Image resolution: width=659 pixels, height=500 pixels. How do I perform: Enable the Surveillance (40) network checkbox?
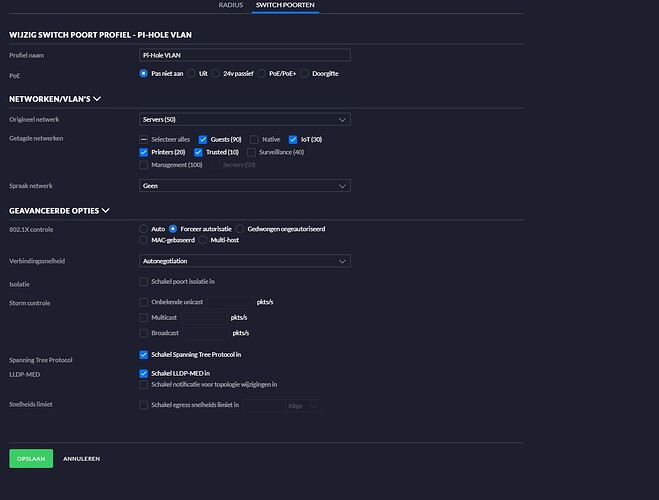[x=252, y=152]
